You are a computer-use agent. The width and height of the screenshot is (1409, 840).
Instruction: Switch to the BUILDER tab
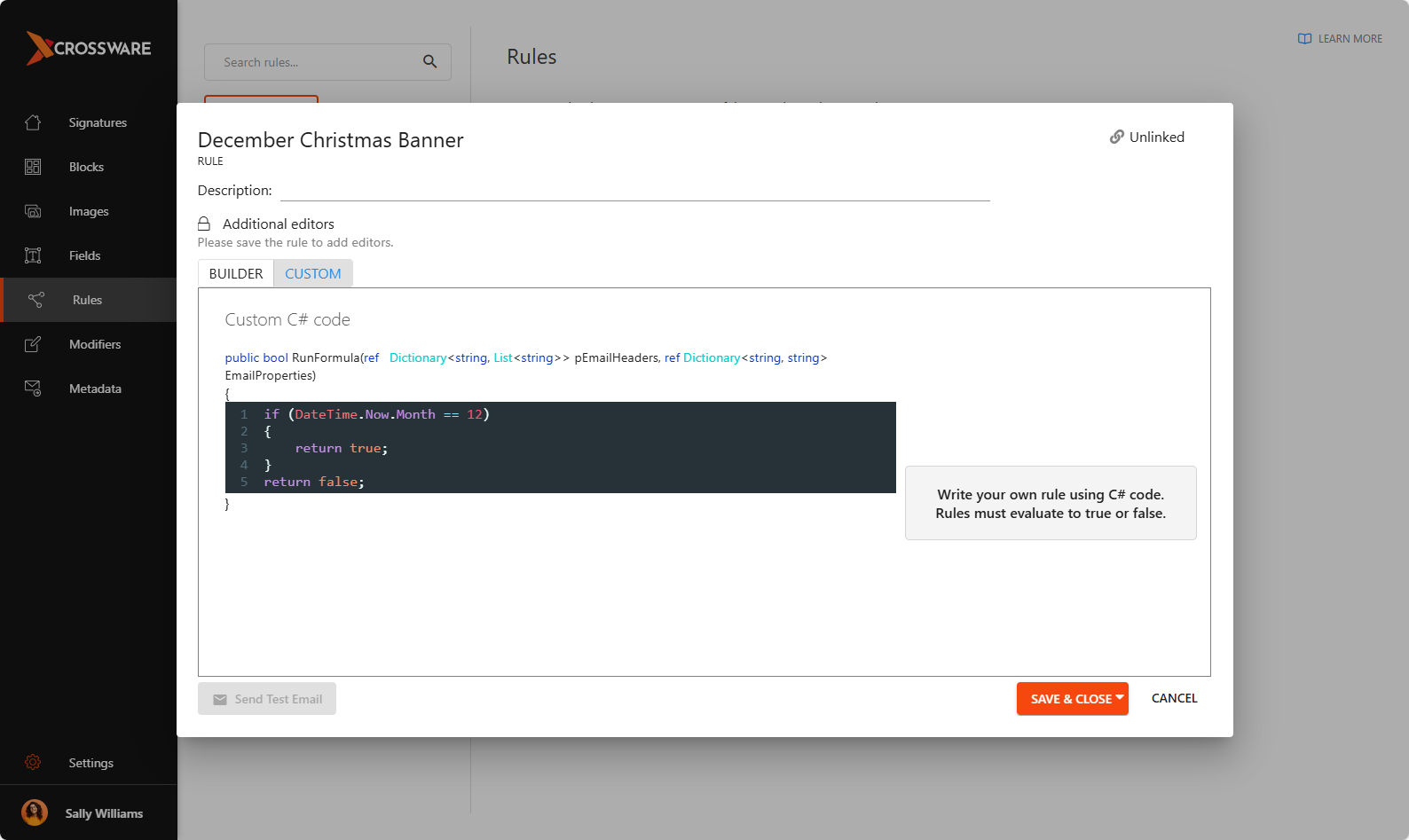click(236, 274)
